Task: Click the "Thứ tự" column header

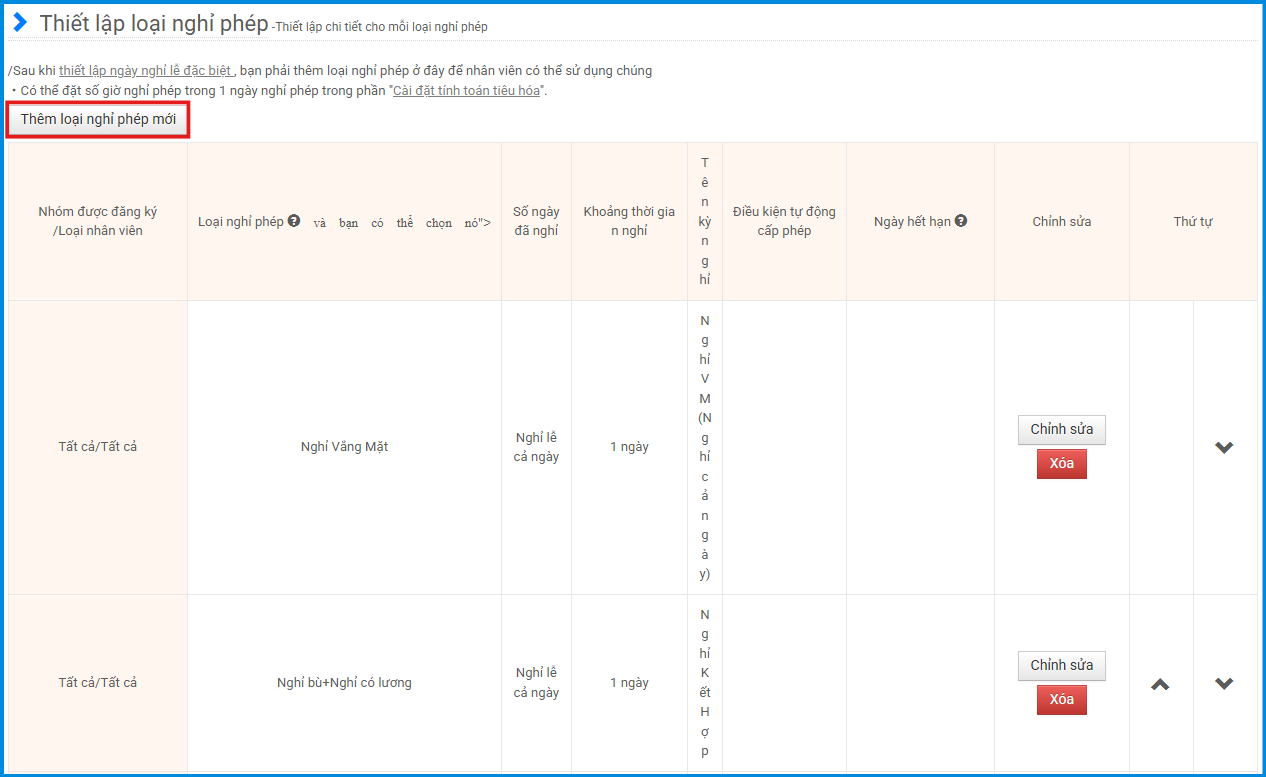Action: [x=1193, y=222]
